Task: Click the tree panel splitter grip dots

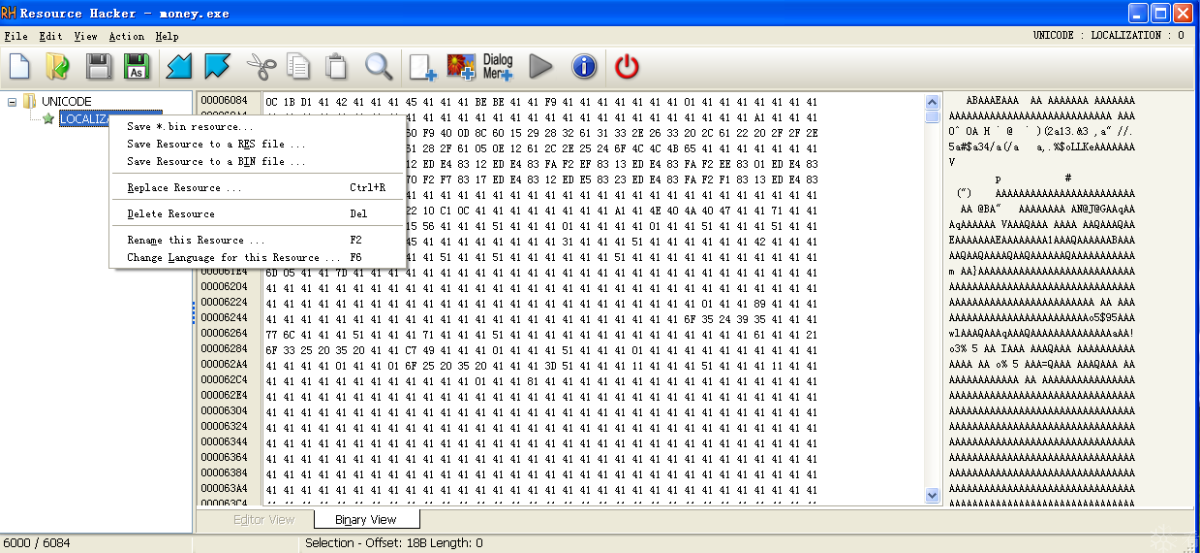Action: pyautogui.click(x=194, y=313)
